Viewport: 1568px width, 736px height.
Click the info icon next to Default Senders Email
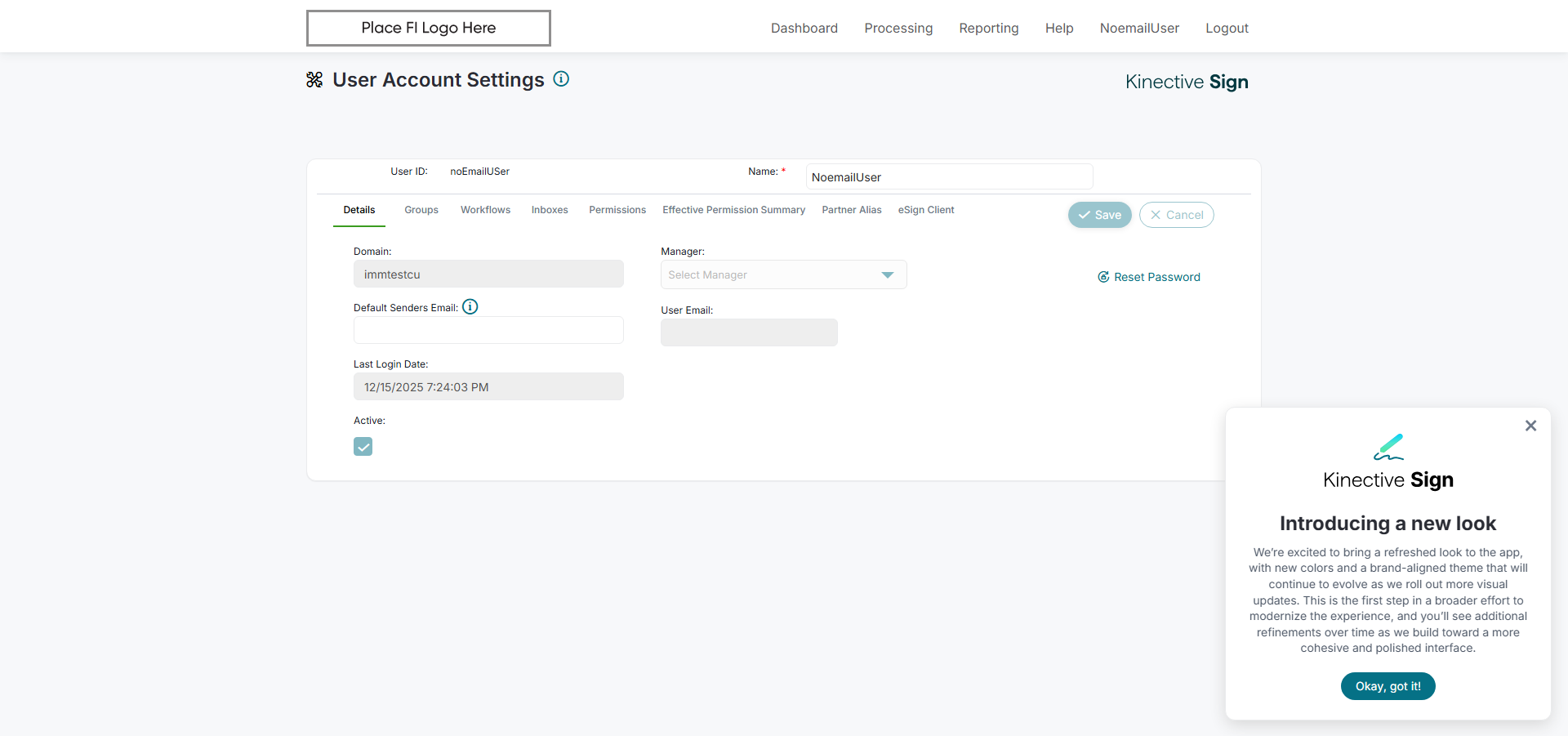coord(470,307)
